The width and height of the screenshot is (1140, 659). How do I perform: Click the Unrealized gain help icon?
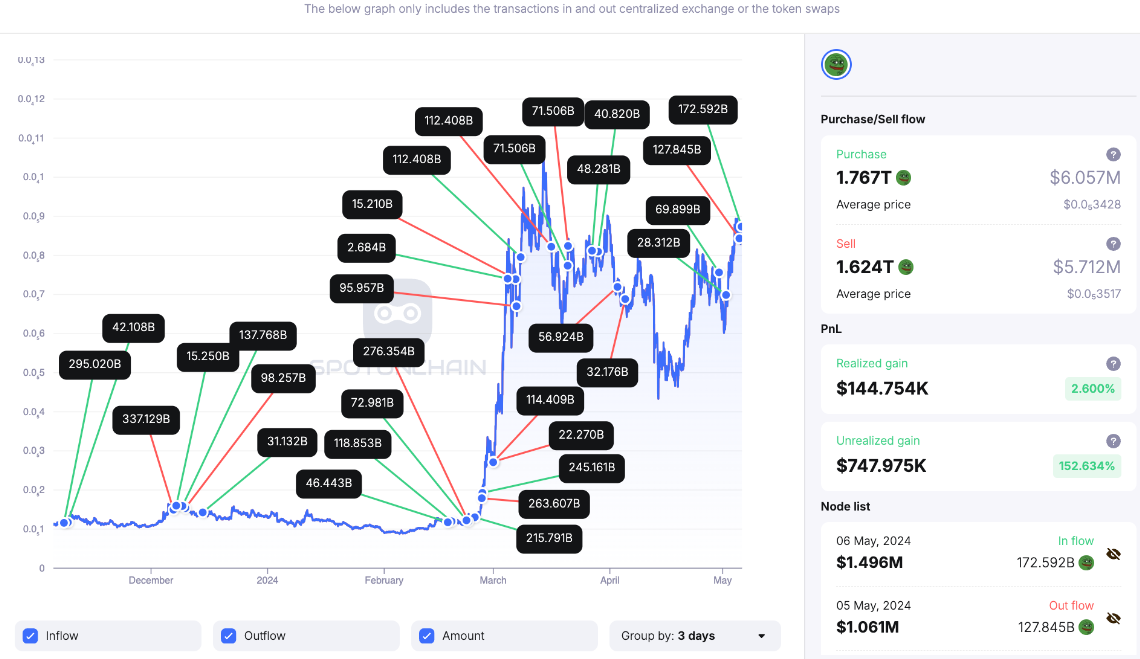[1113, 441]
